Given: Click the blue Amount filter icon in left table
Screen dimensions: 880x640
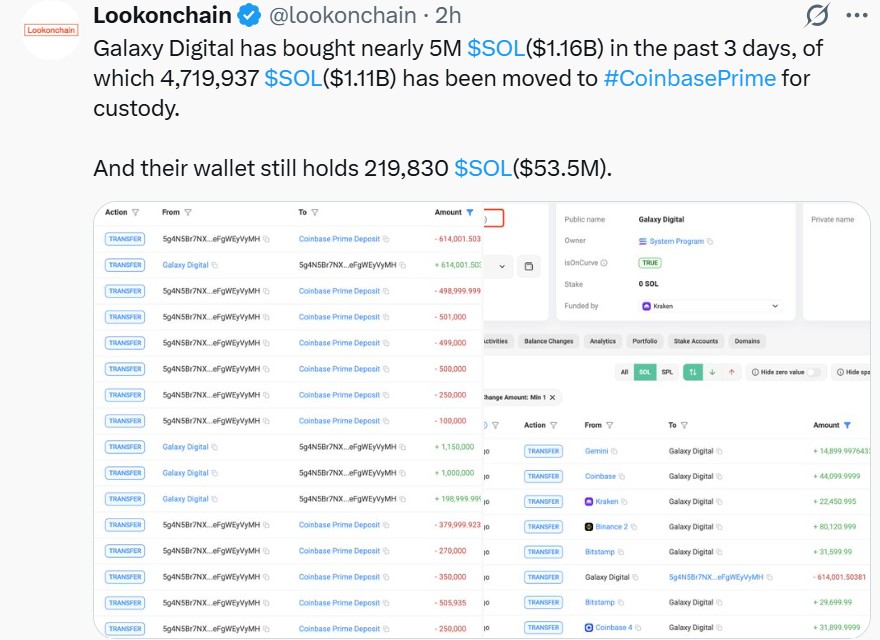Looking at the screenshot, I should tap(470, 212).
